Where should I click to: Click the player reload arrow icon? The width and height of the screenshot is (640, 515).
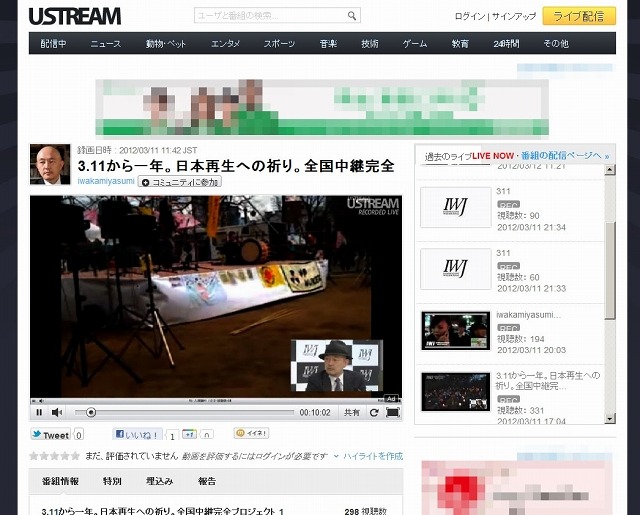372,412
